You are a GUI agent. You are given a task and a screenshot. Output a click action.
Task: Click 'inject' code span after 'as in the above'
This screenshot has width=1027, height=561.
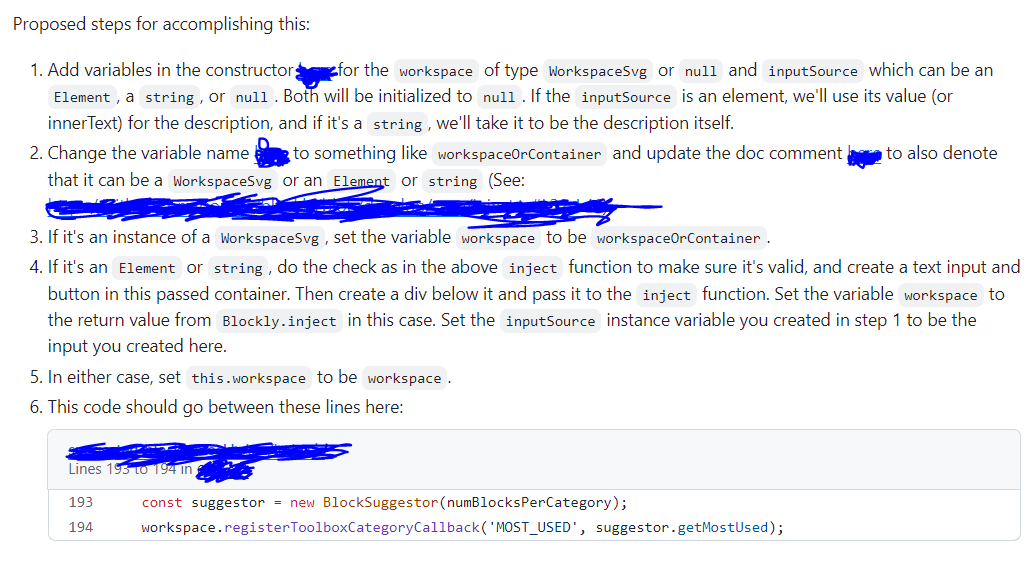pos(532,268)
